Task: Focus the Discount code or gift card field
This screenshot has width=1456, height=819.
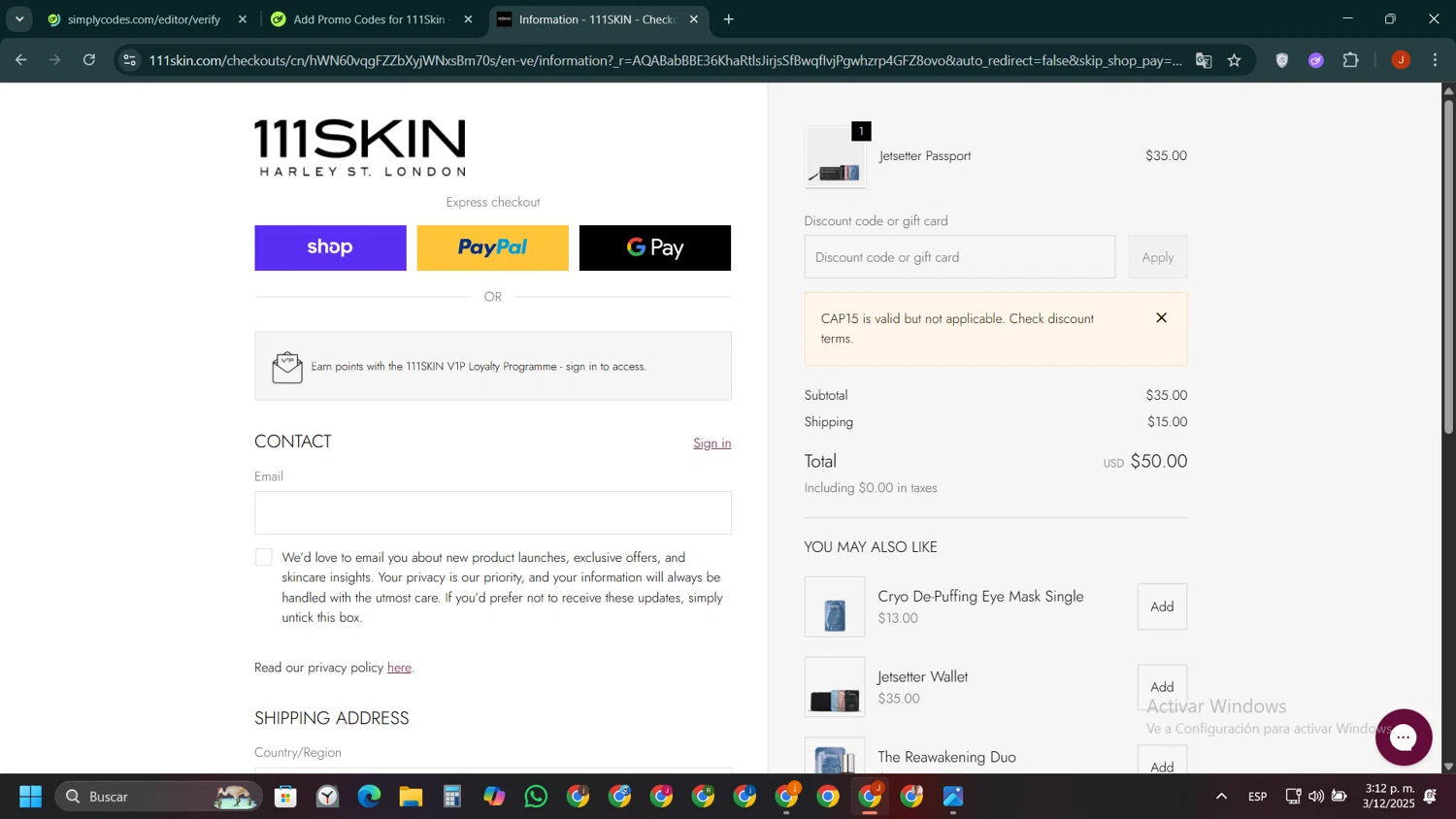Action: click(x=960, y=257)
